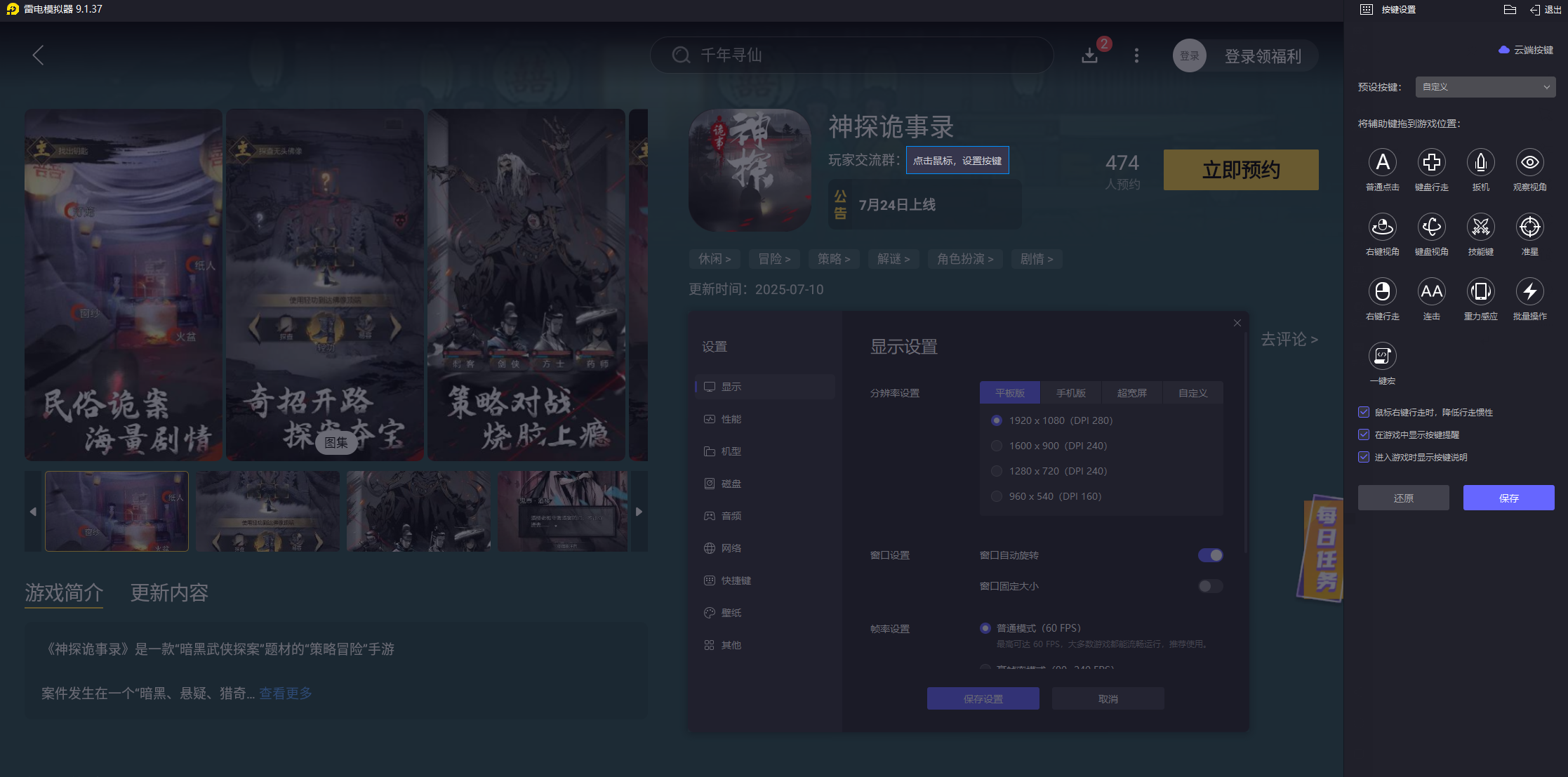
Task: Select the 普通点击 tap key icon
Action: coord(1382,162)
